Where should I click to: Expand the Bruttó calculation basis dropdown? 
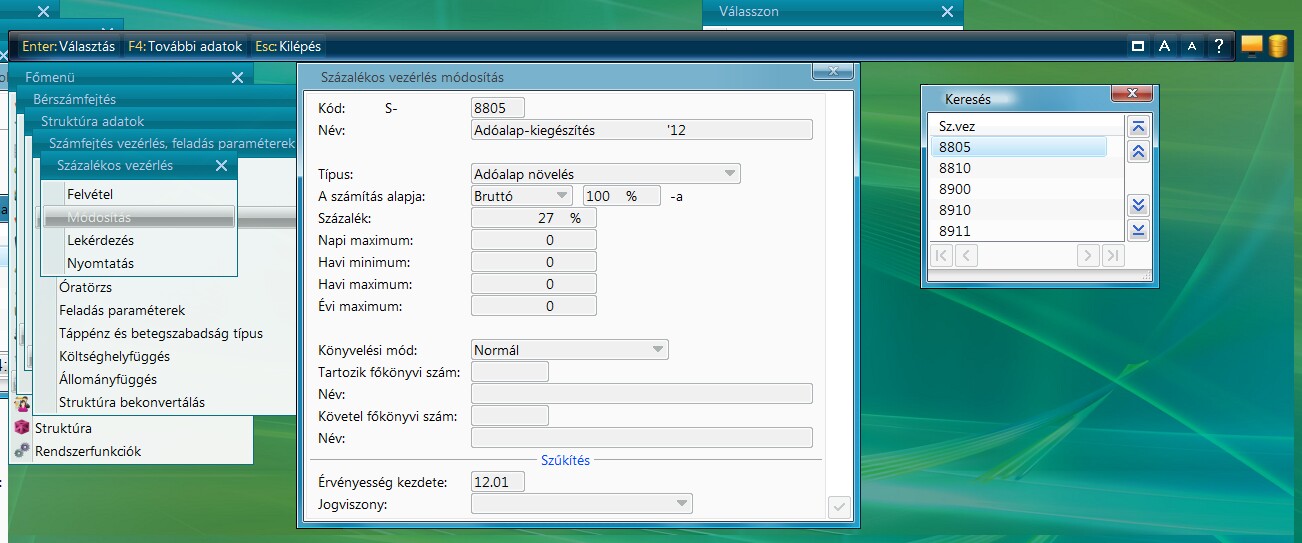(562, 196)
